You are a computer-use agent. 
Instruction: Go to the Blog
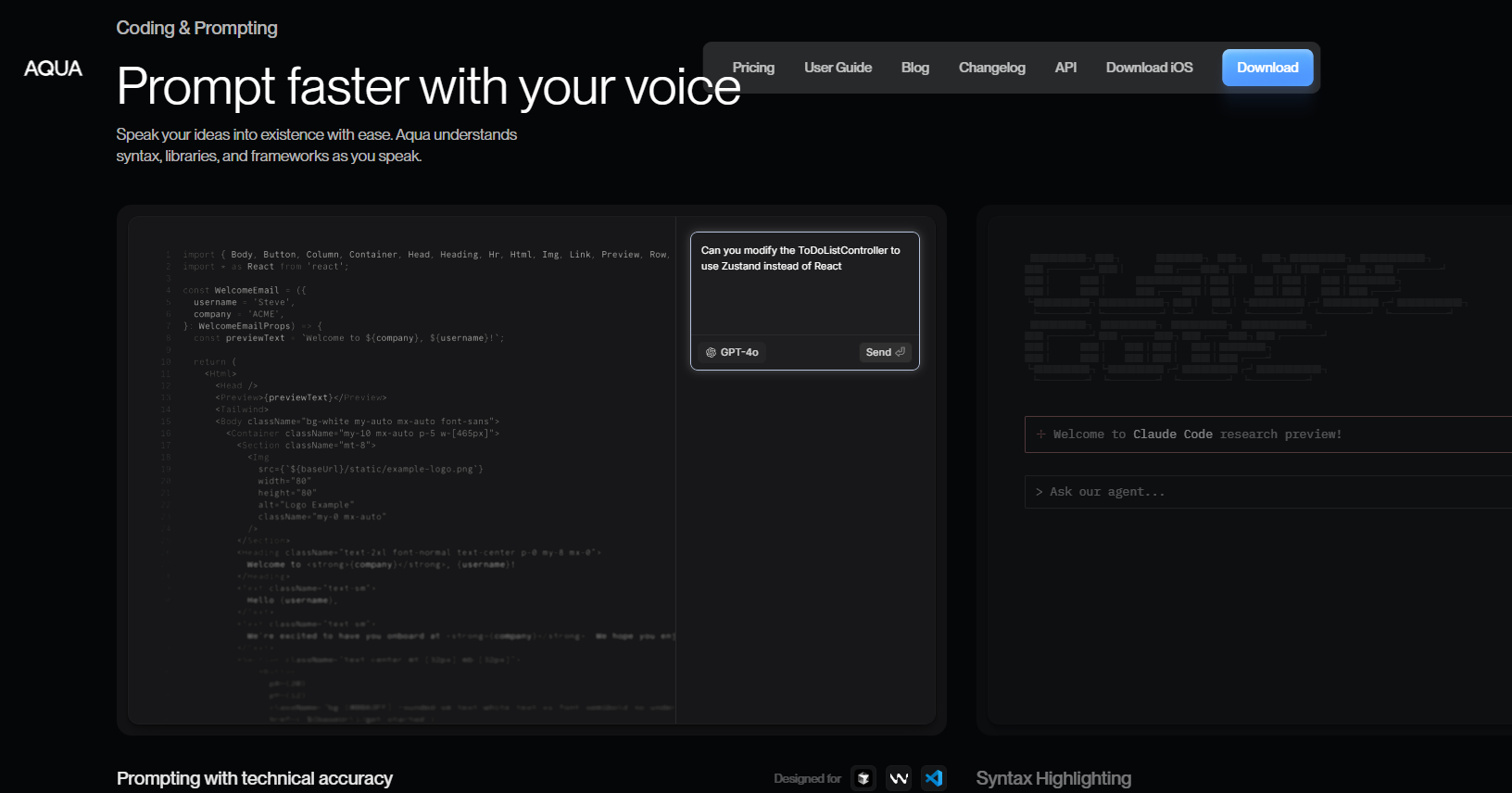915,68
